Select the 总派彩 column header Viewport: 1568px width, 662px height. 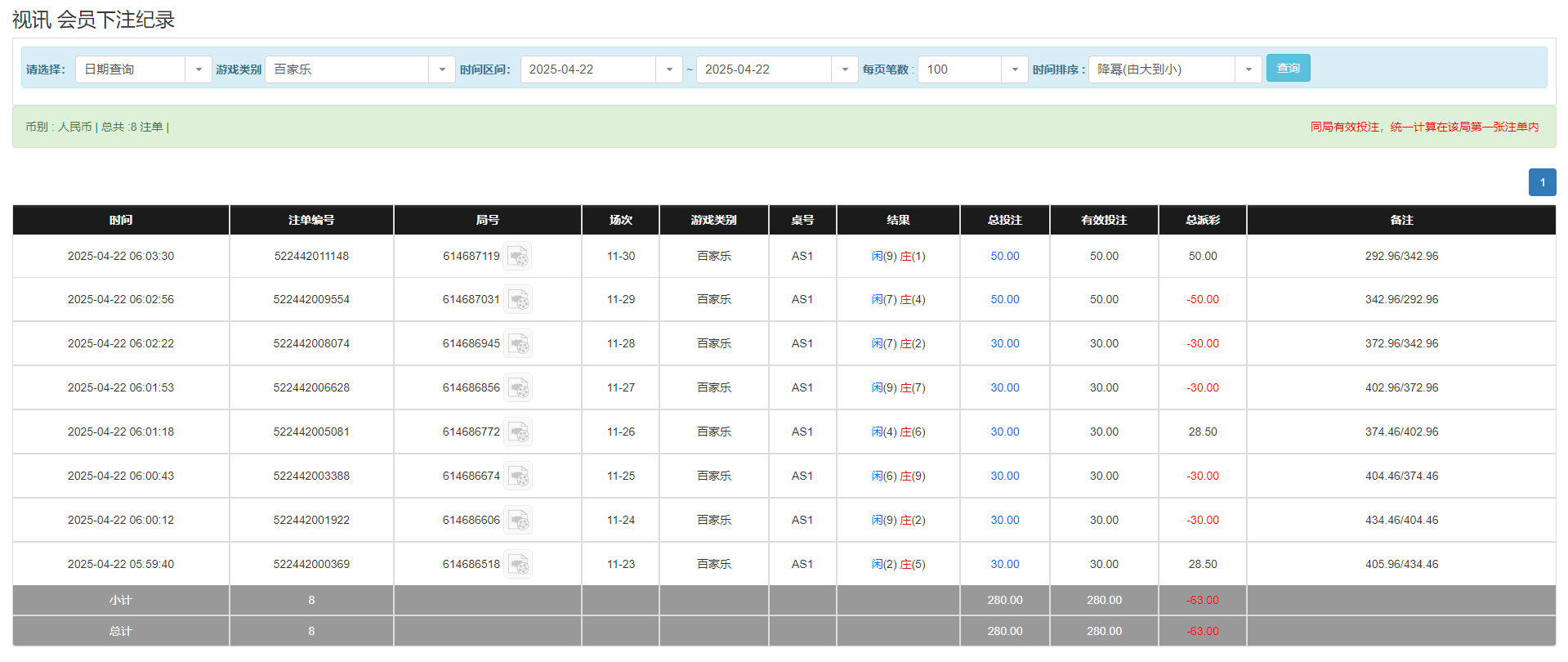(x=1202, y=220)
